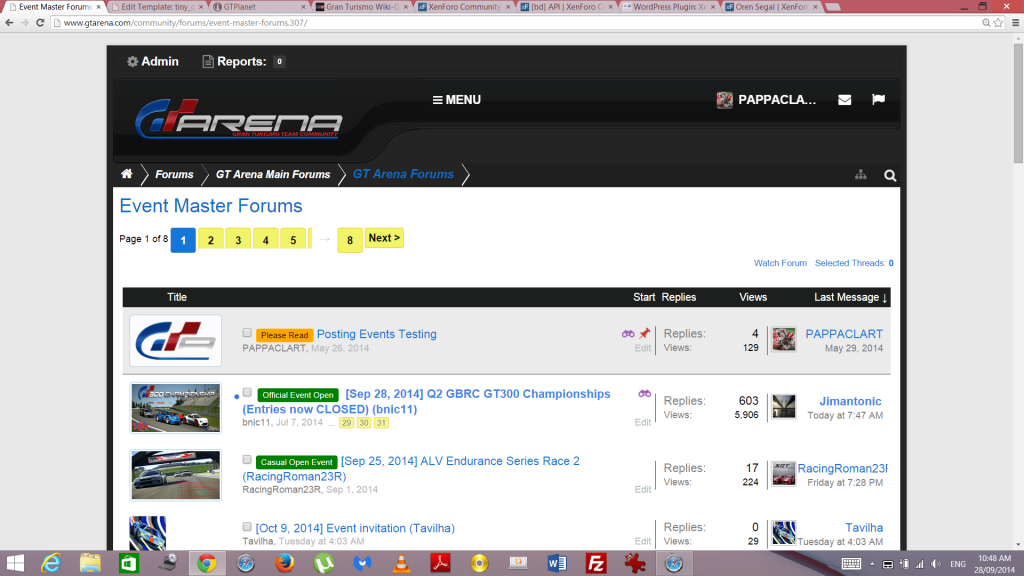This screenshot has width=1024, height=576.
Task: Click GT Arena Main Forums breadcrumb
Action: pyautogui.click(x=273, y=174)
